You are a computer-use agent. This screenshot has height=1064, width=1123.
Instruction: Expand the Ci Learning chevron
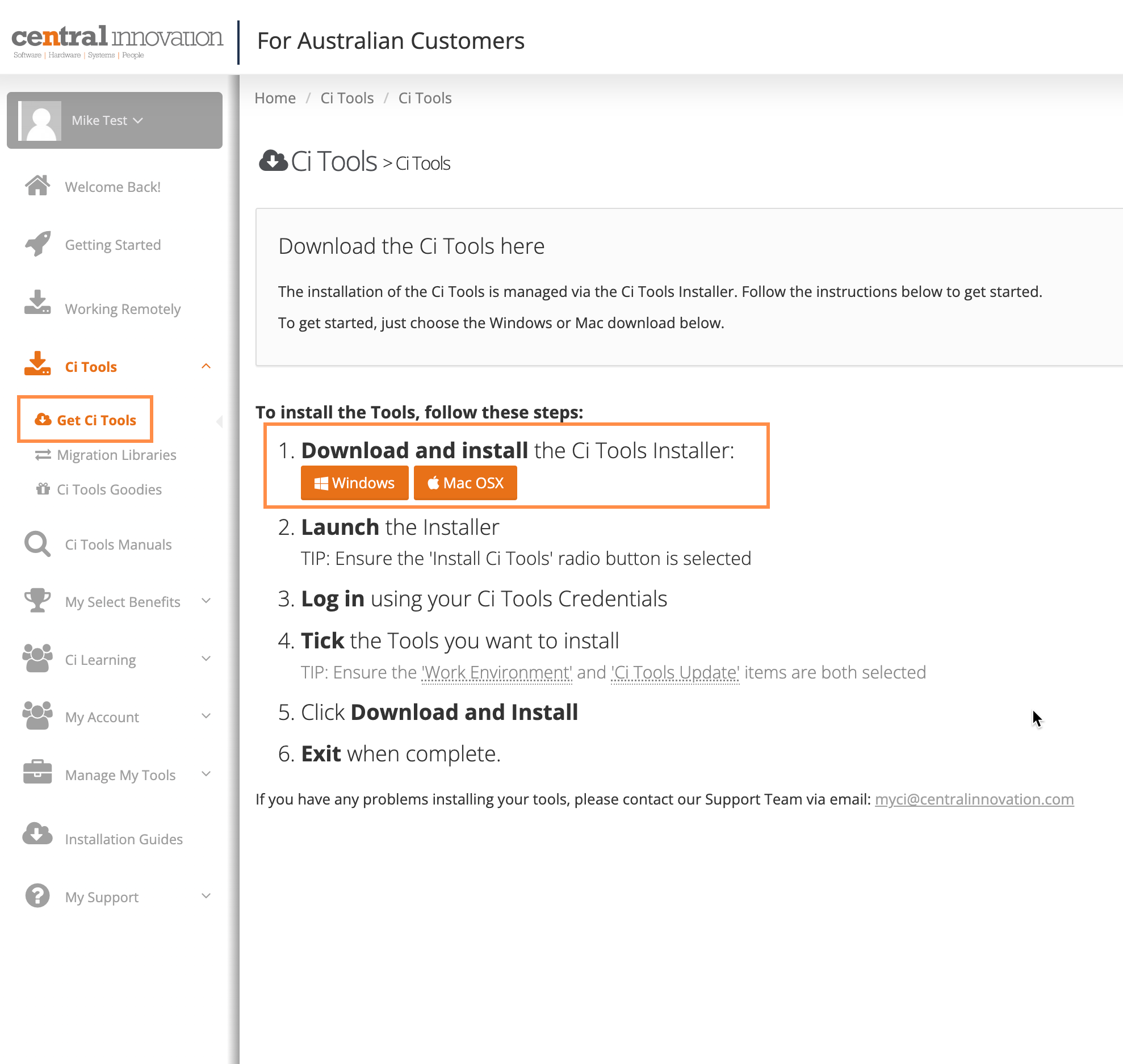pos(206,659)
